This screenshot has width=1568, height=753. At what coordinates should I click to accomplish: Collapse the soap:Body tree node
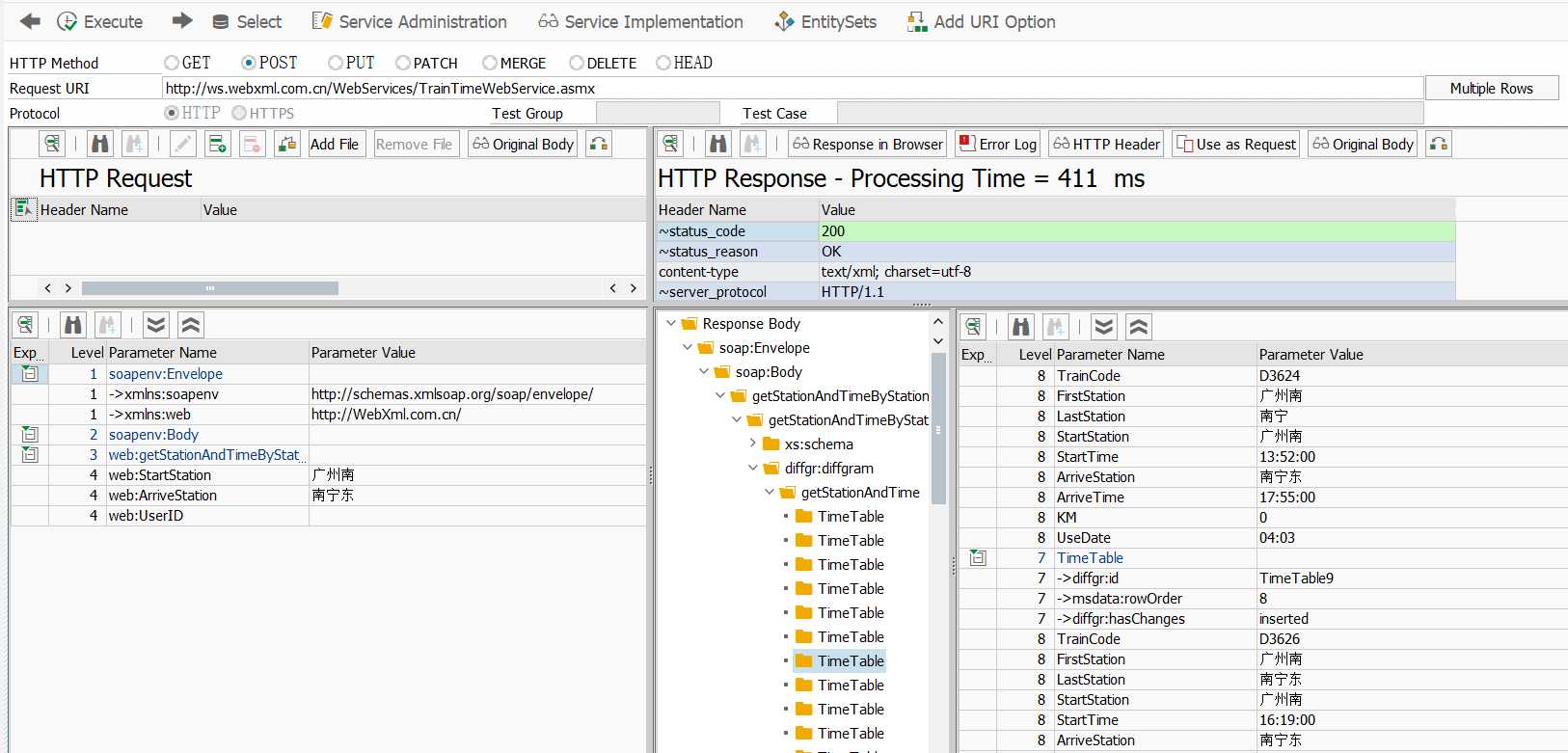[704, 371]
